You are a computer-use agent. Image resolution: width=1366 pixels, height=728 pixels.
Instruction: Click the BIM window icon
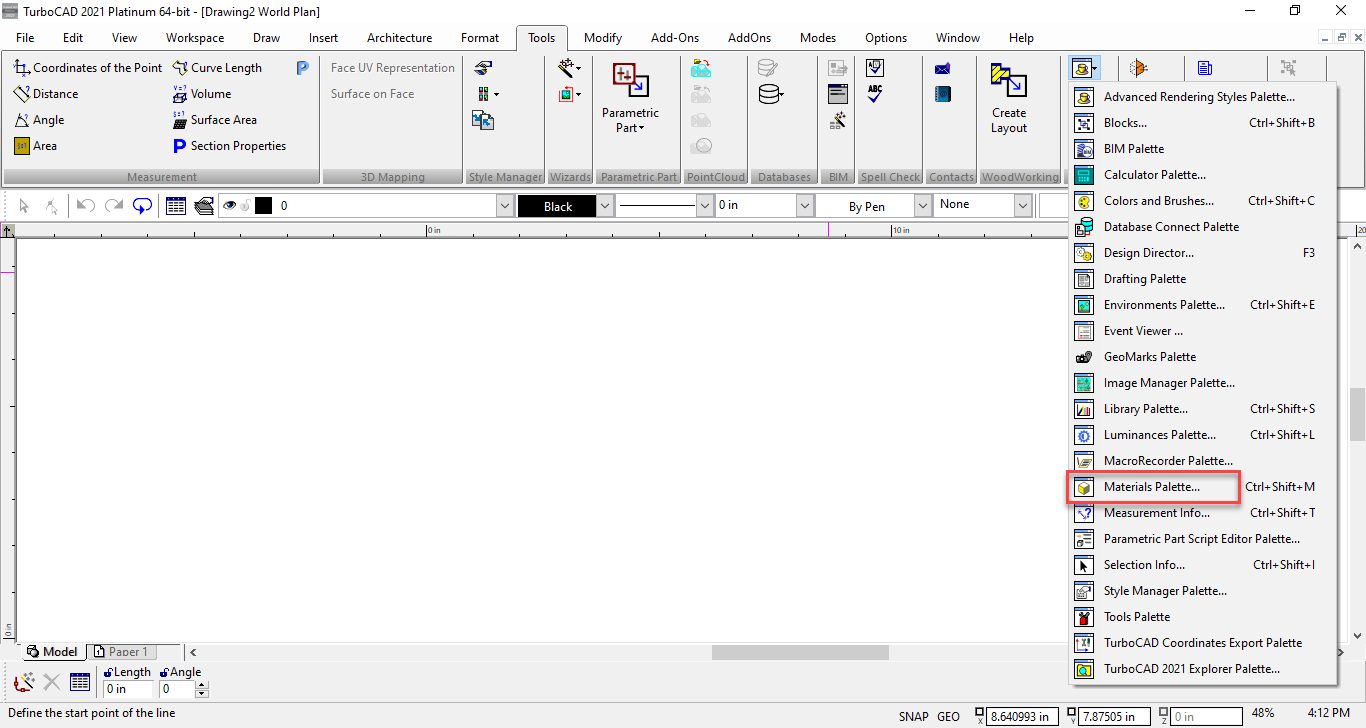(x=838, y=94)
